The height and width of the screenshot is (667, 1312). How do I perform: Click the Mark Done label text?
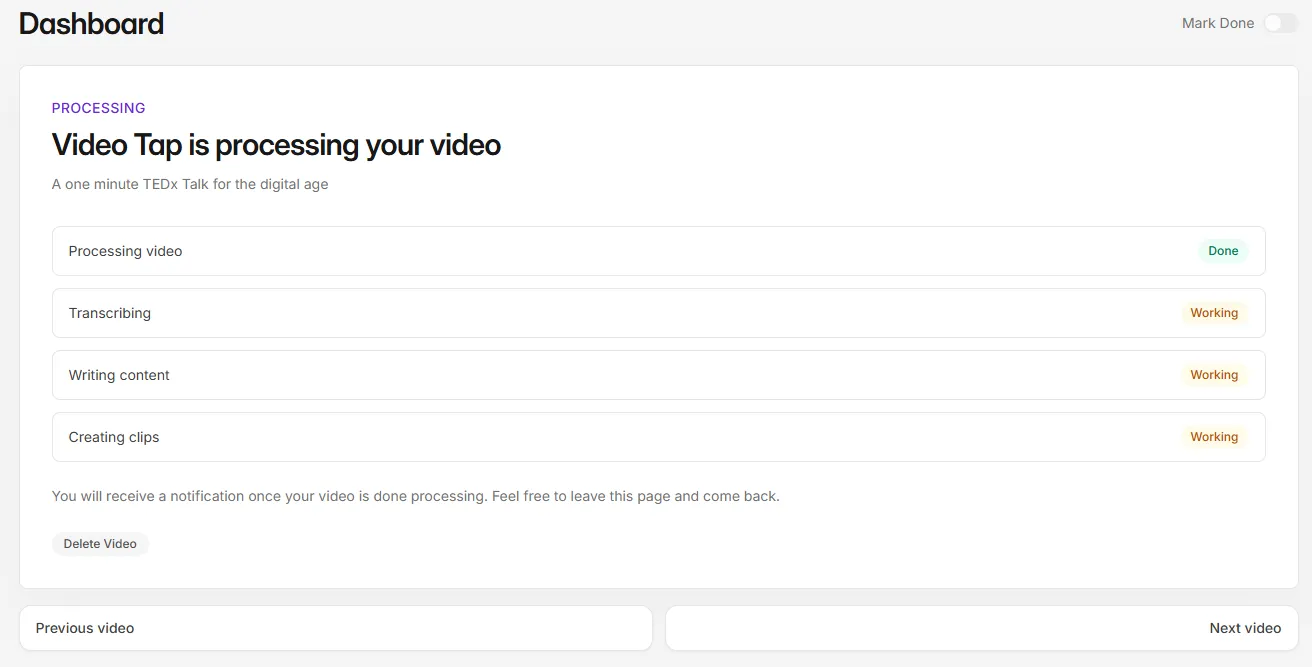[x=1218, y=23]
